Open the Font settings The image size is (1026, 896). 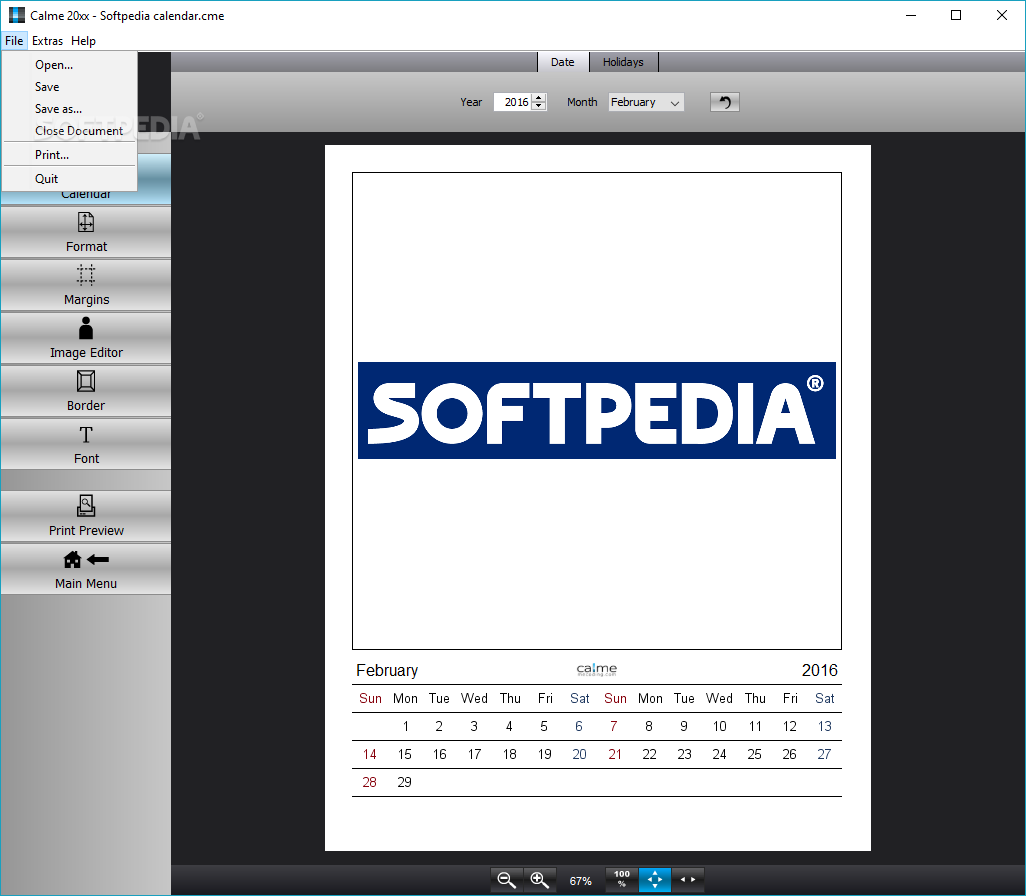pyautogui.click(x=86, y=444)
